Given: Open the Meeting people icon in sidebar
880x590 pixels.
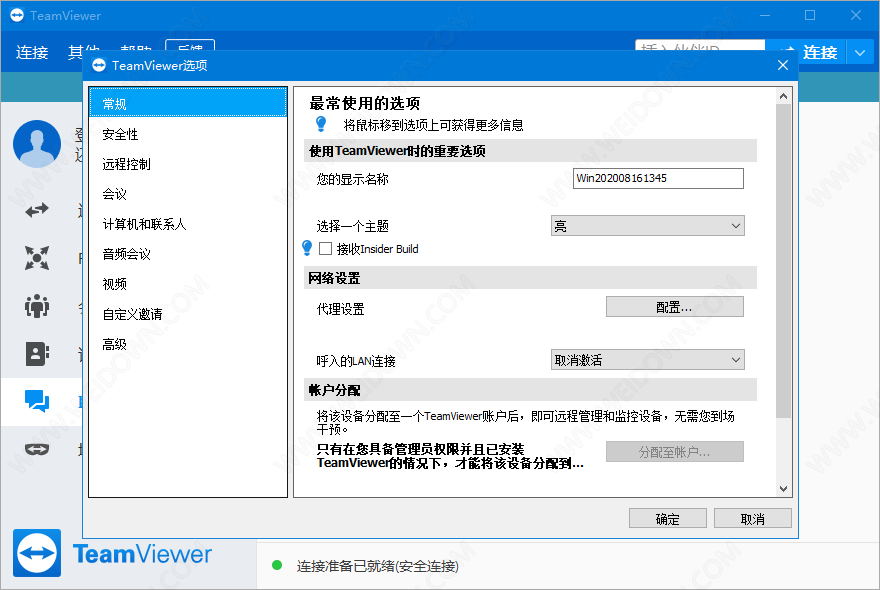Looking at the screenshot, I should pyautogui.click(x=37, y=306).
